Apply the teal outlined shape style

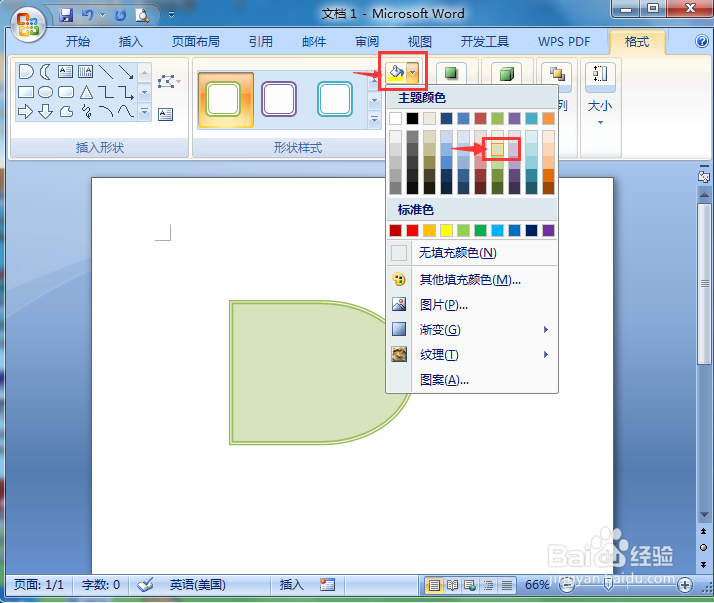click(335, 99)
